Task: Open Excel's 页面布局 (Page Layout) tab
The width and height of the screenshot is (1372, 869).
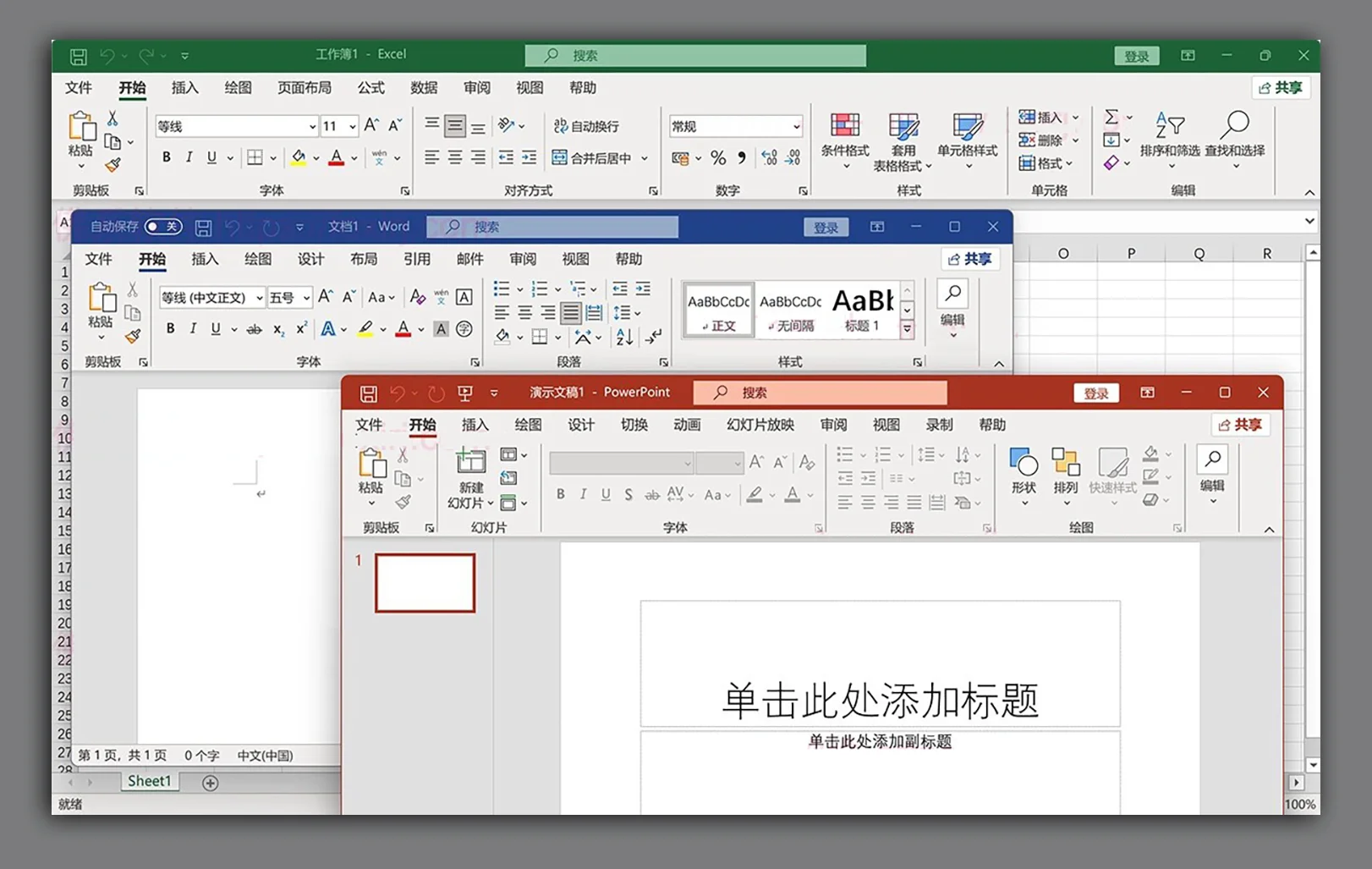Action: point(305,88)
